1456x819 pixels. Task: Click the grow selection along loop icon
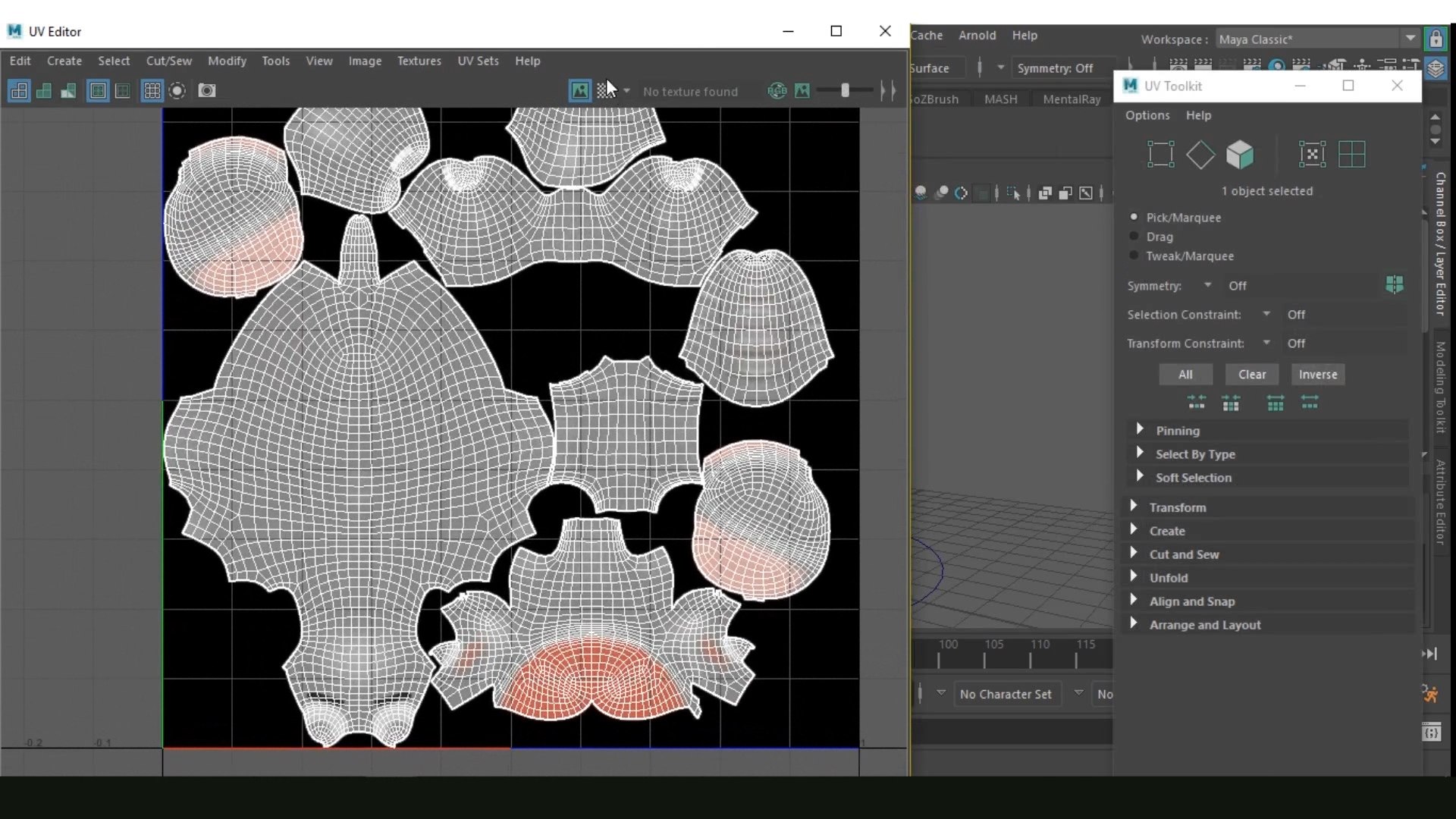point(1310,403)
